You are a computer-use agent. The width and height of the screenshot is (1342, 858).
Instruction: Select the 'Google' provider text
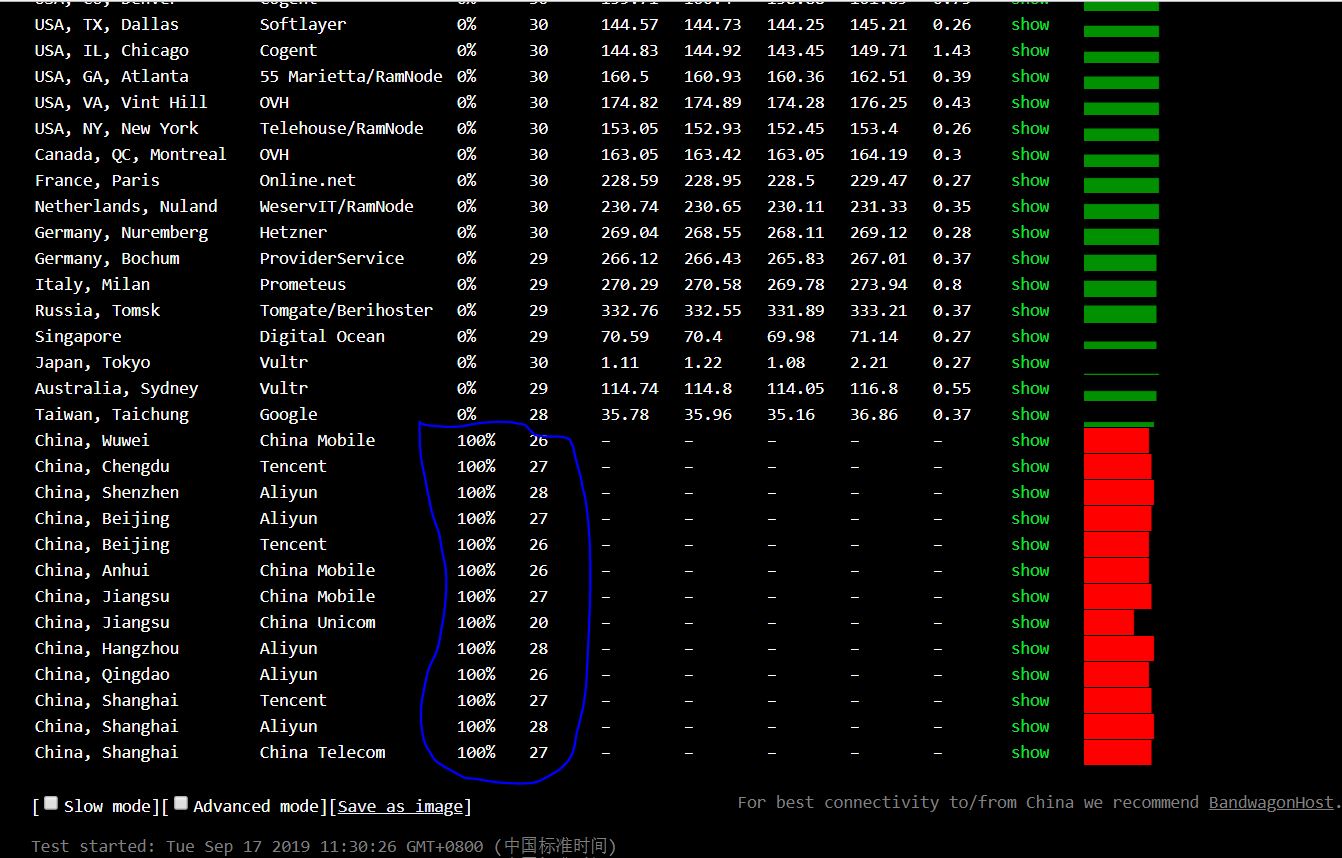point(288,414)
